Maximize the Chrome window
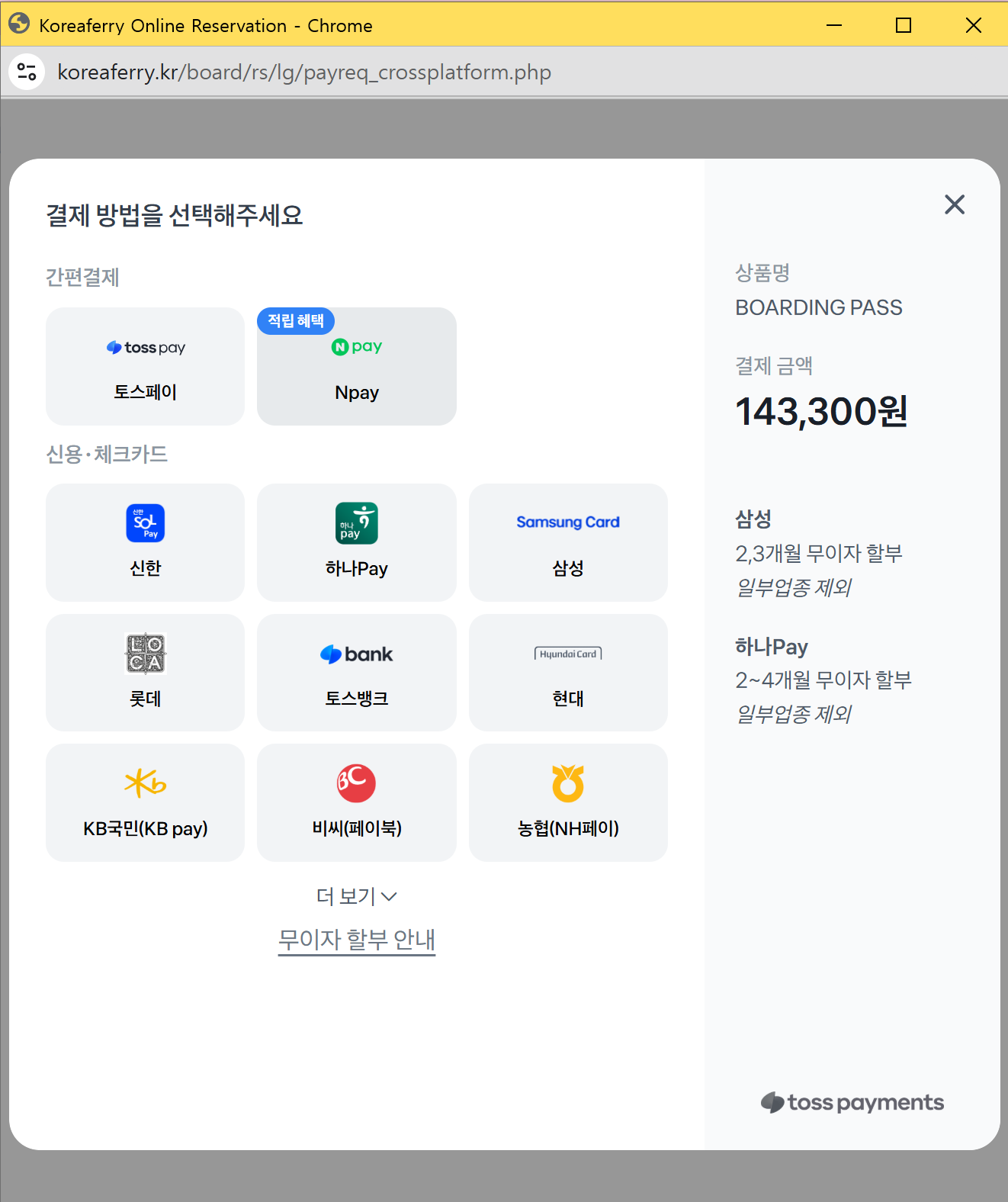 904,25
